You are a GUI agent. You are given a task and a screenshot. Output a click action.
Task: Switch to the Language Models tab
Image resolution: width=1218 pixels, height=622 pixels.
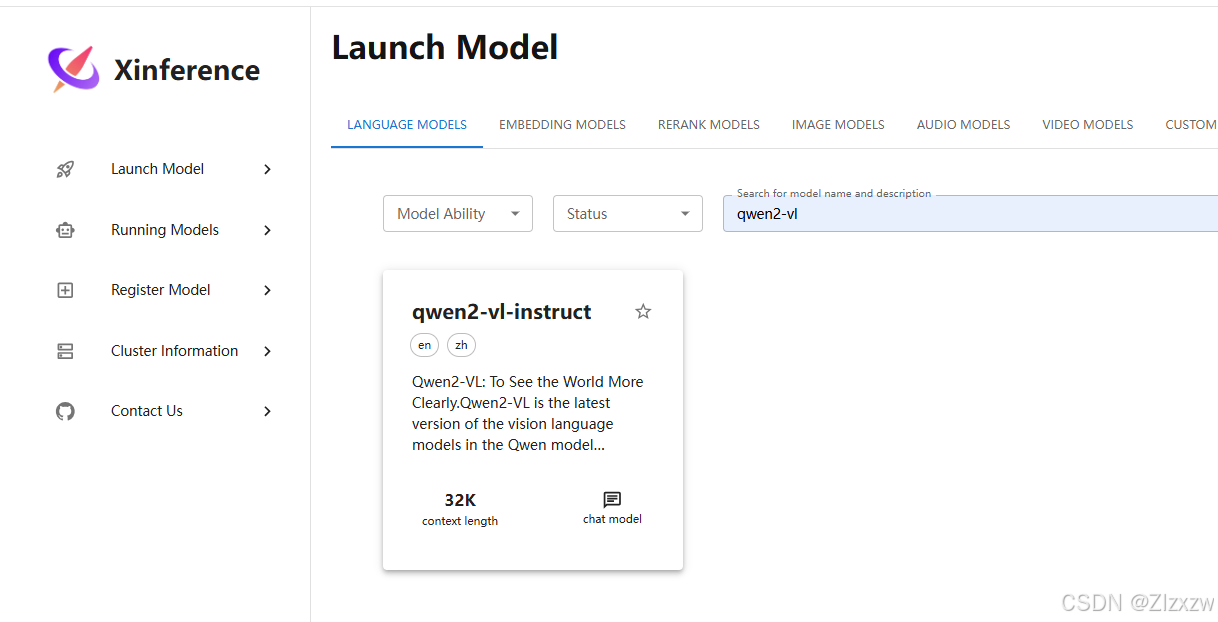click(407, 125)
